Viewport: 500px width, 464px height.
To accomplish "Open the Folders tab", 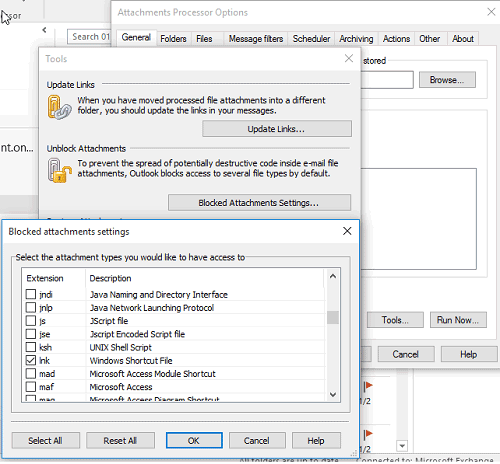I will pos(173,39).
